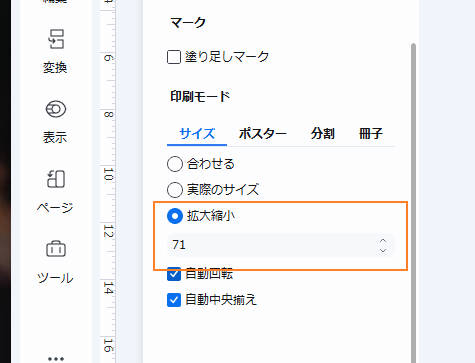Switch to the 冊子 tab
The image size is (475, 363).
click(370, 134)
